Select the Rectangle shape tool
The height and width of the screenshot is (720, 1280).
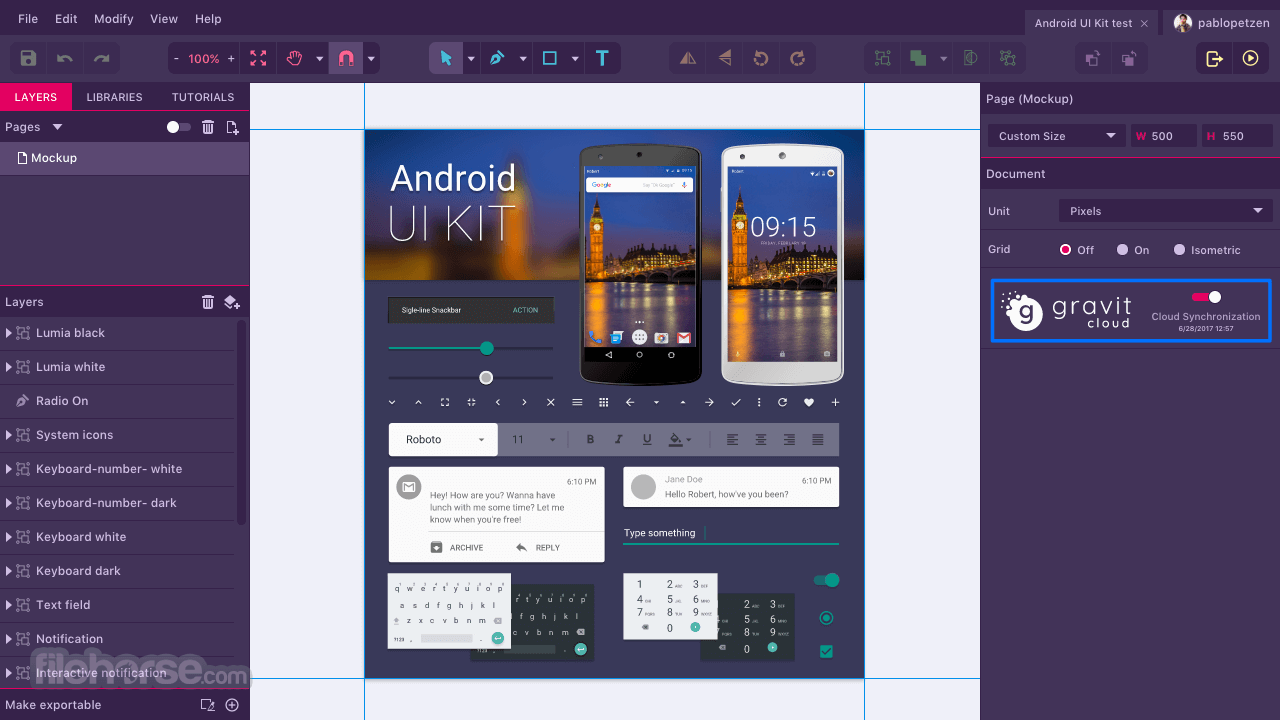click(x=549, y=59)
